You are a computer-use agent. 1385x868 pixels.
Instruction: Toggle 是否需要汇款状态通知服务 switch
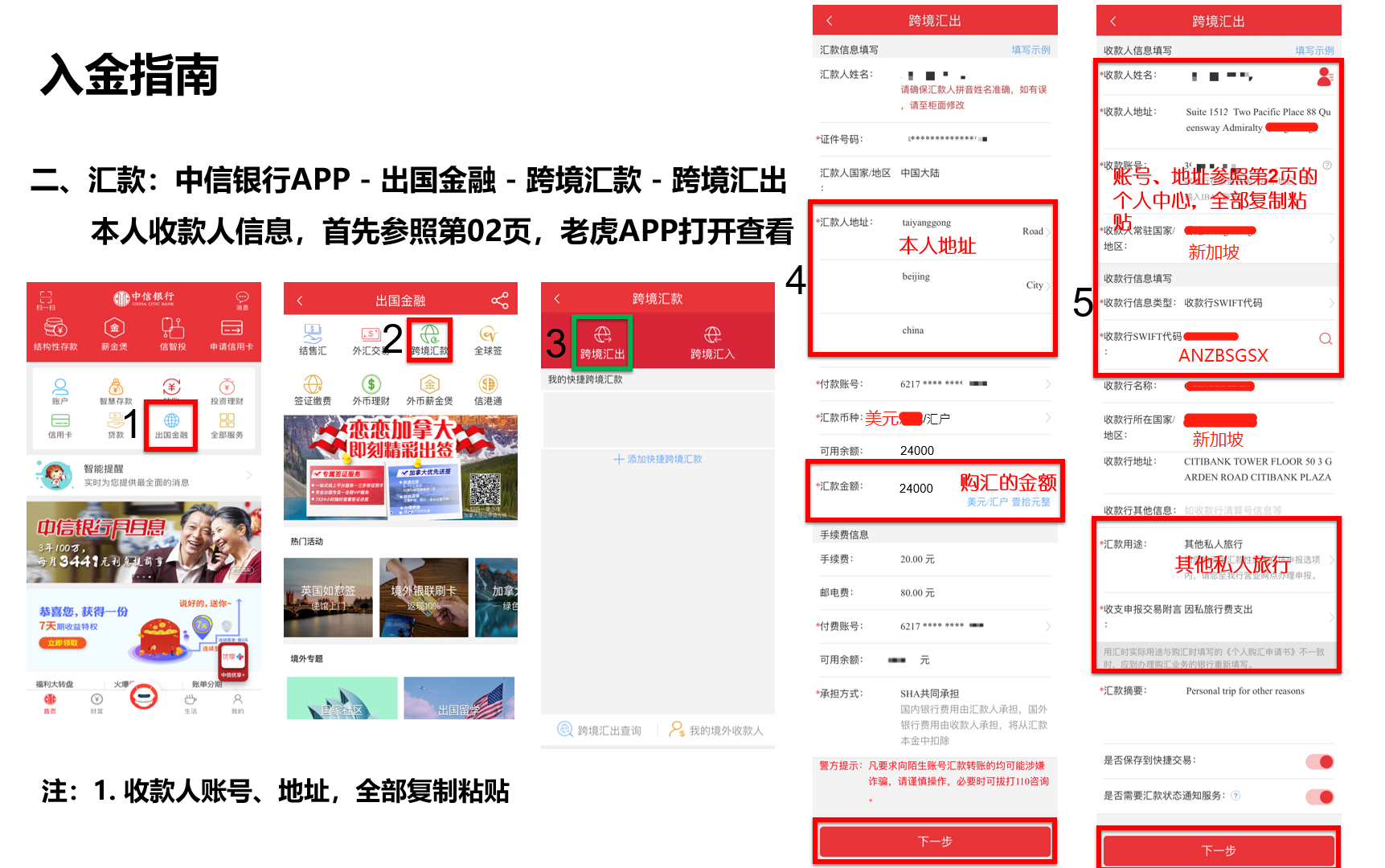(1320, 796)
